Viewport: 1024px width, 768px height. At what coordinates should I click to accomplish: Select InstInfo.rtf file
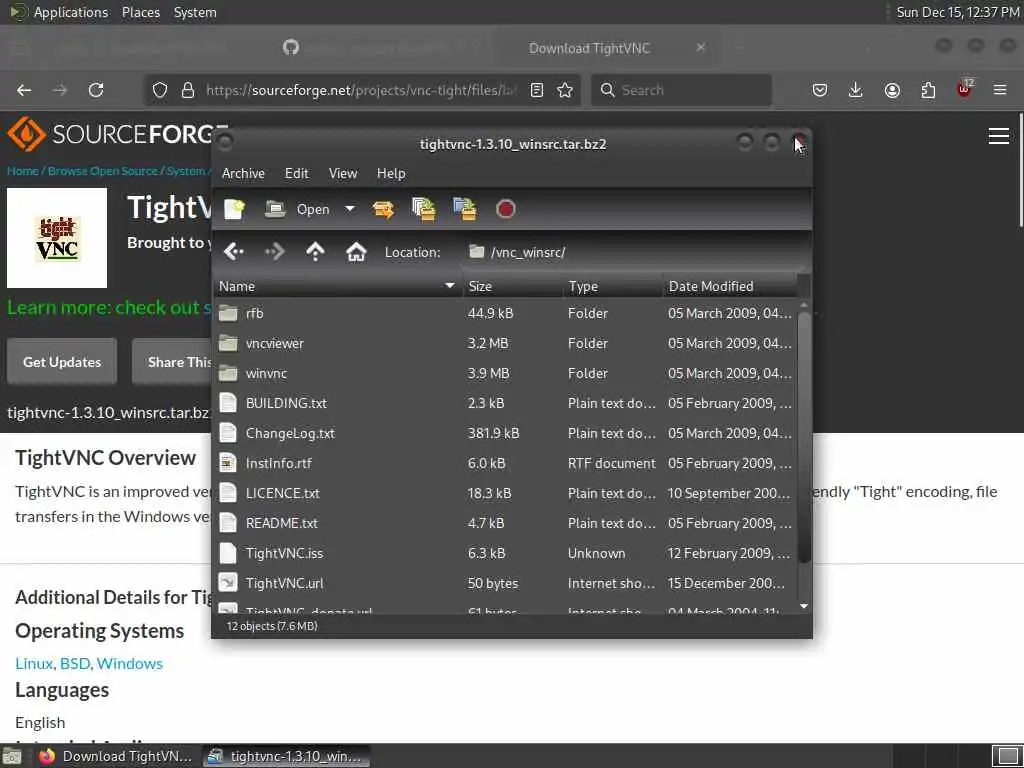click(x=505, y=464)
